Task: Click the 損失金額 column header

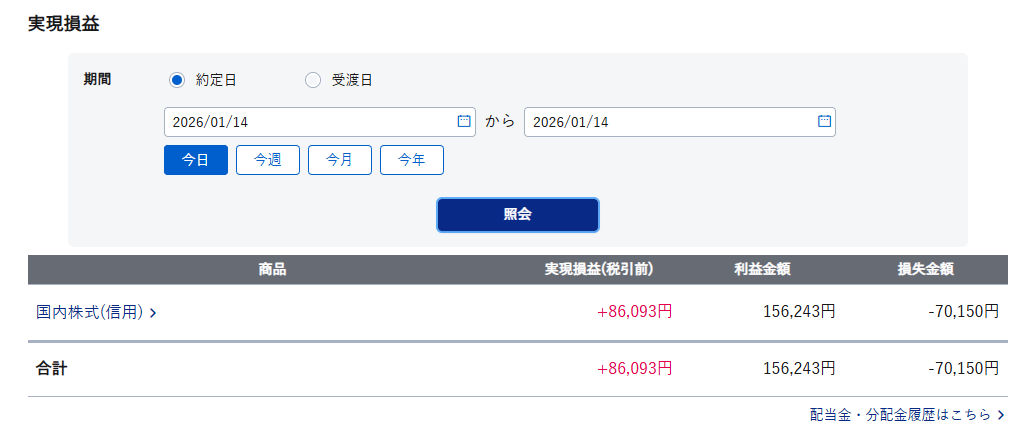Action: click(925, 269)
